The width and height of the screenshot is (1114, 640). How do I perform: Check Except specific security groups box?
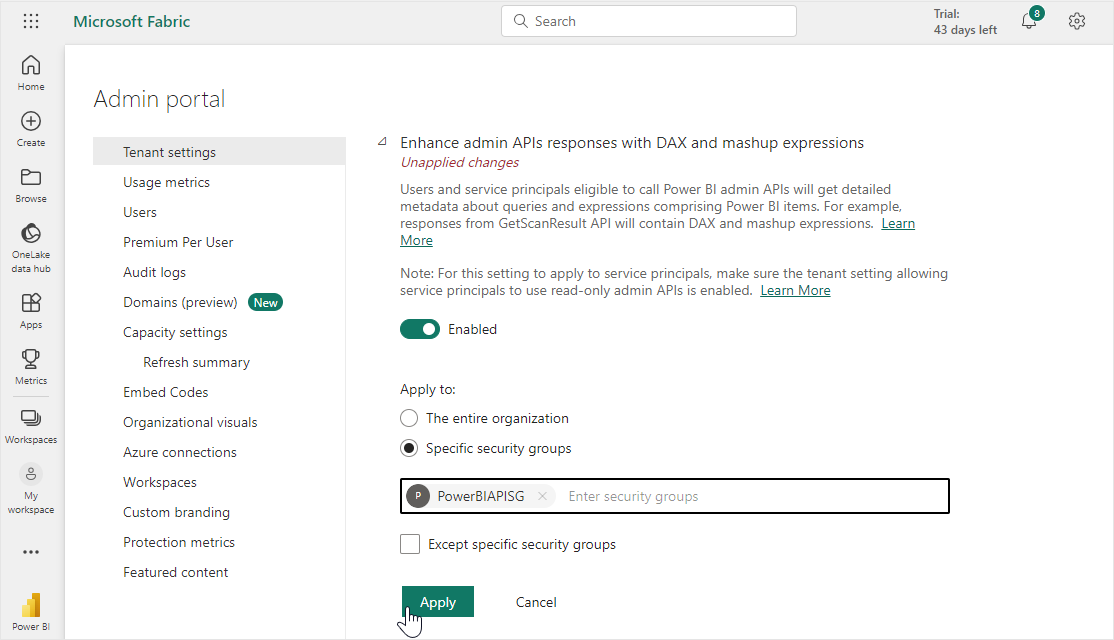point(410,544)
